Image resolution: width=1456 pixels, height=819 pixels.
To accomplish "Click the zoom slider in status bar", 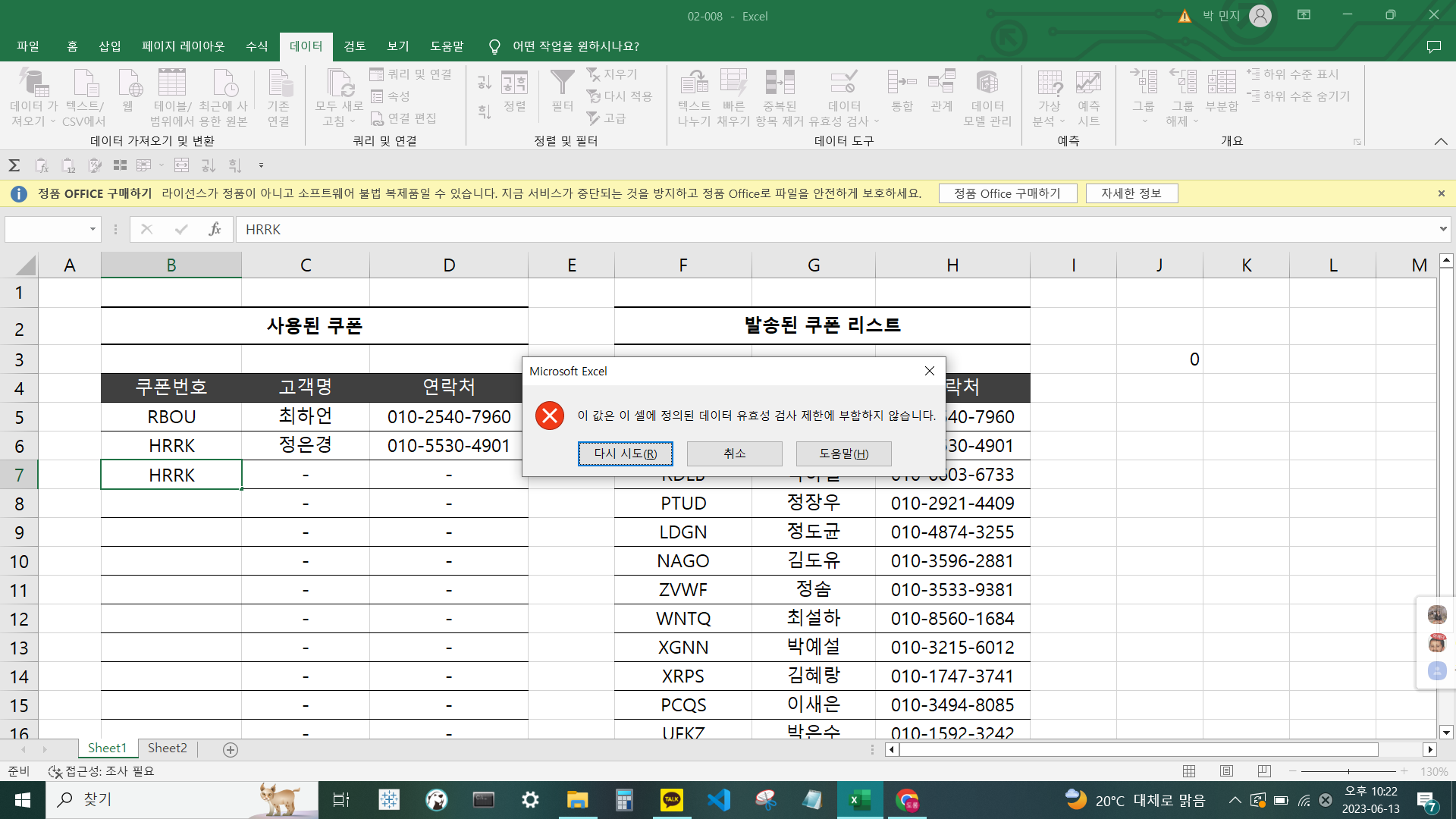I will pyautogui.click(x=1348, y=771).
